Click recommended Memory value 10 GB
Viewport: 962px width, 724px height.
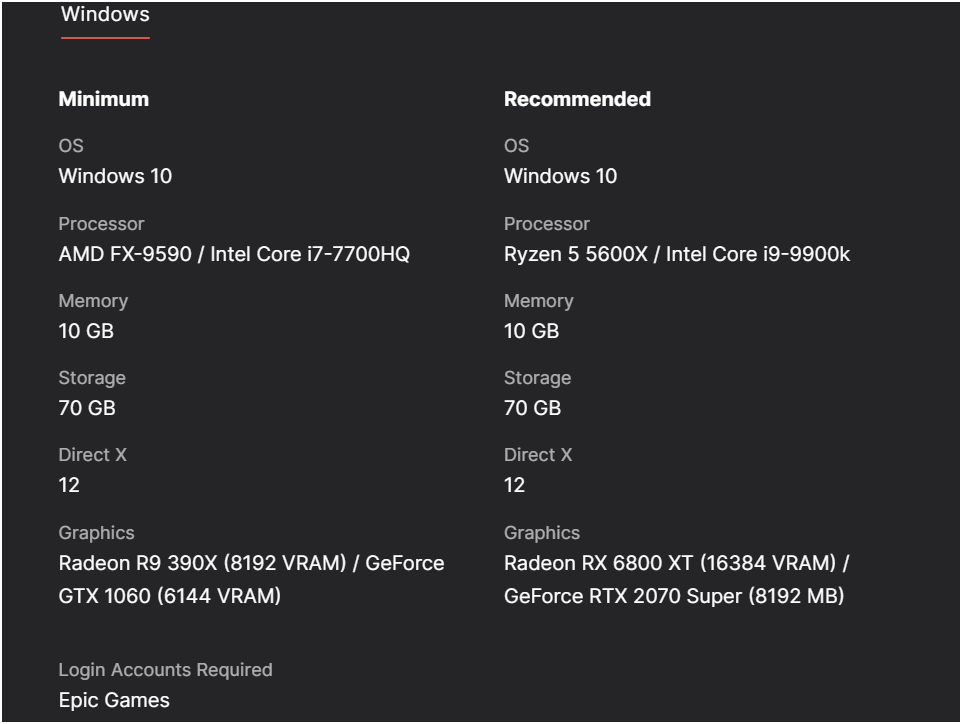click(x=531, y=331)
